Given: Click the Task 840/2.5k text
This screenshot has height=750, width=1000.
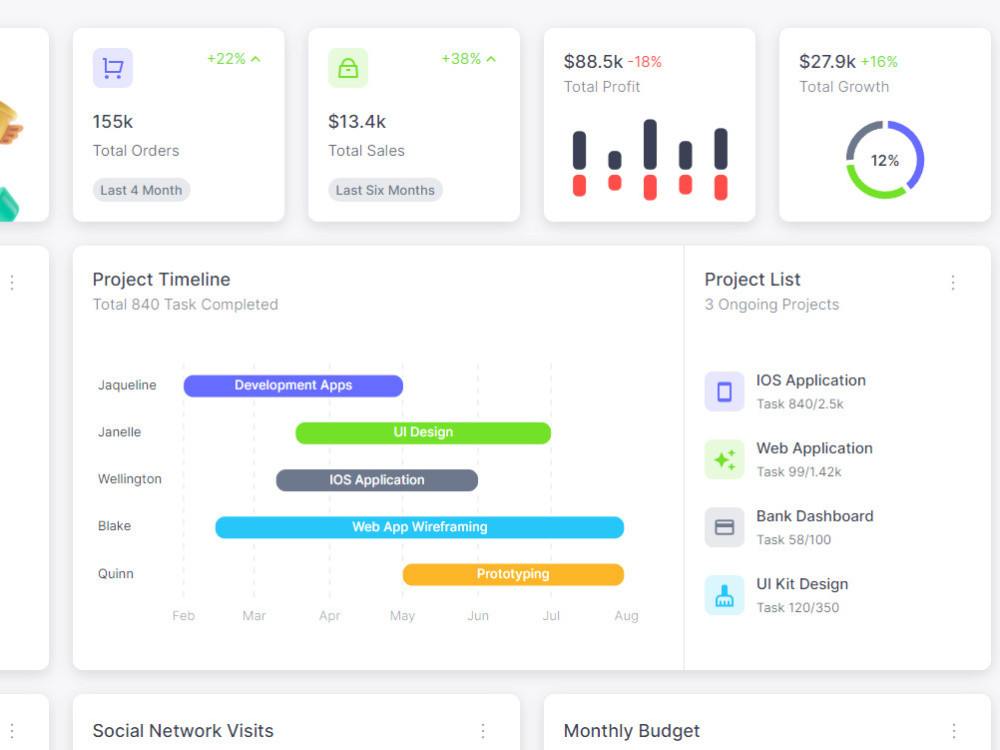Looking at the screenshot, I should (x=800, y=404).
